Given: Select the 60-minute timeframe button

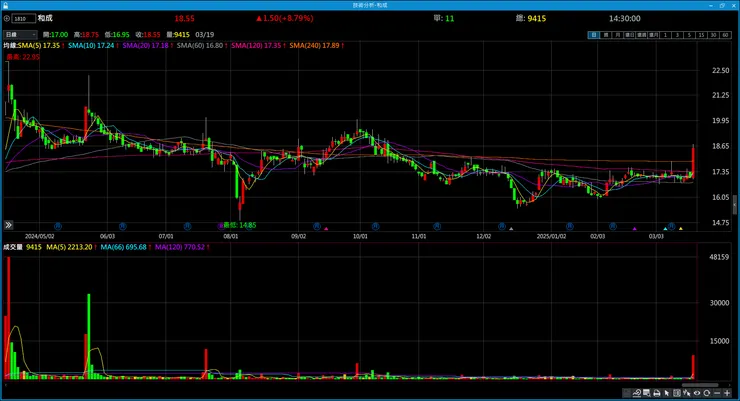Looking at the screenshot, I should pos(725,35).
